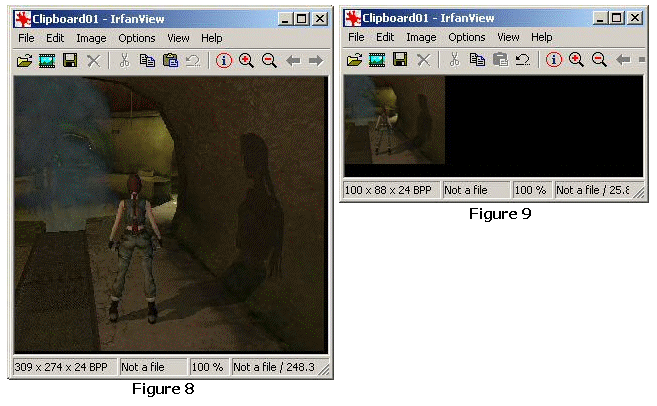Screen dimensions: 657x406
Task: Open Help menu in Figure 8 window
Action: (x=212, y=38)
